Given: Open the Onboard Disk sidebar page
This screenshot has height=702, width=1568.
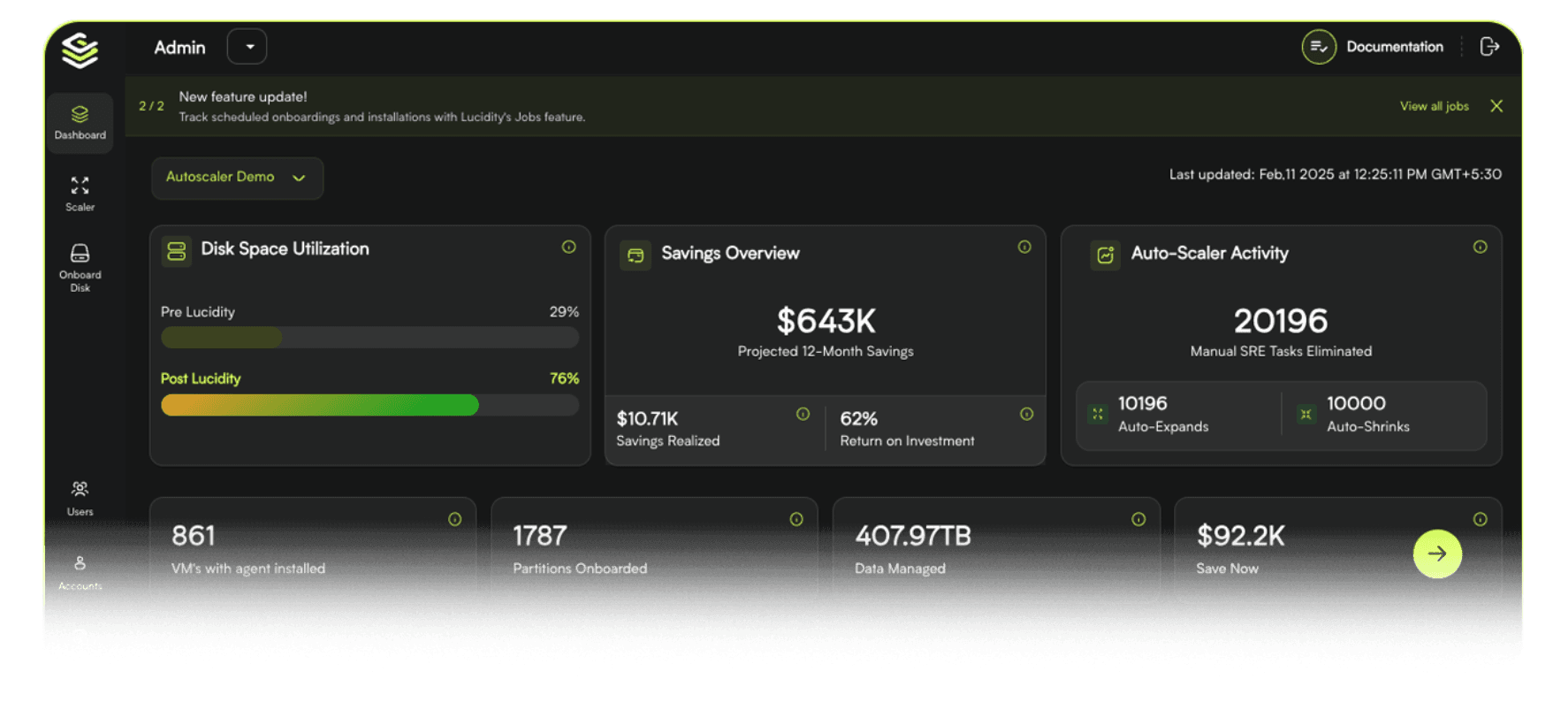Looking at the screenshot, I should (x=80, y=268).
